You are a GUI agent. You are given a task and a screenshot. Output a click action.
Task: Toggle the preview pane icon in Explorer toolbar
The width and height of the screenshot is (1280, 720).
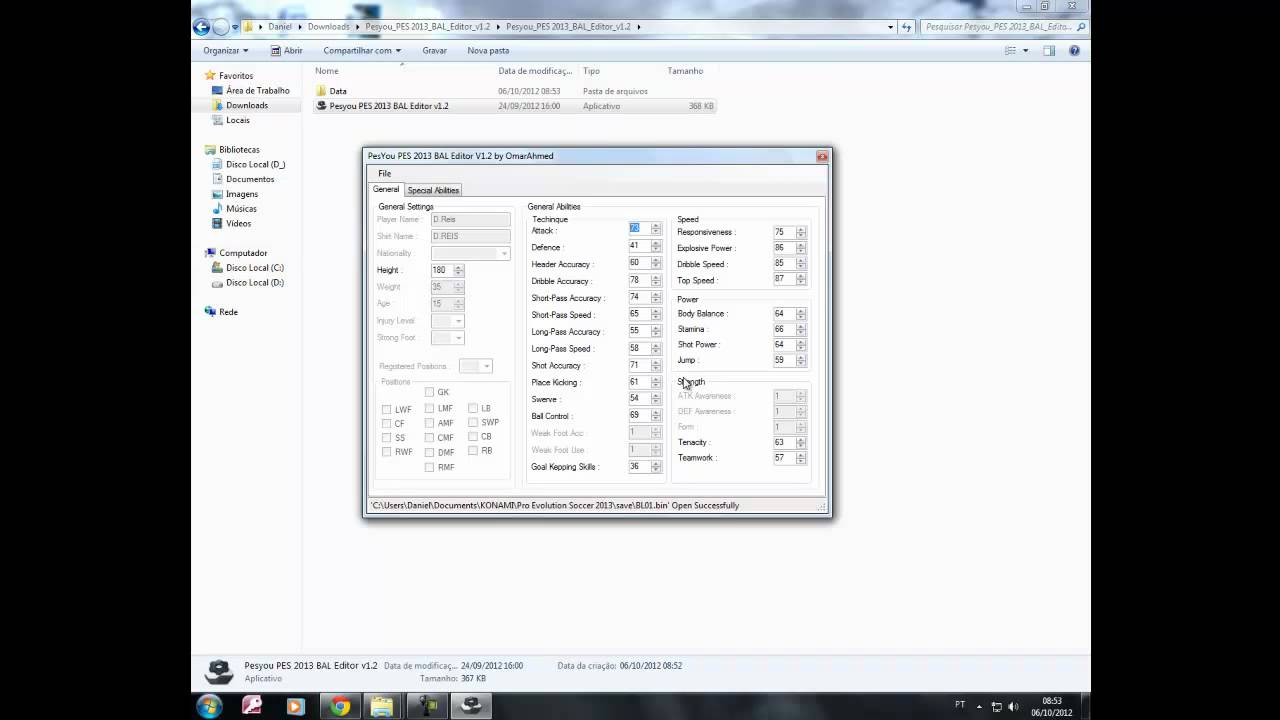1049,50
